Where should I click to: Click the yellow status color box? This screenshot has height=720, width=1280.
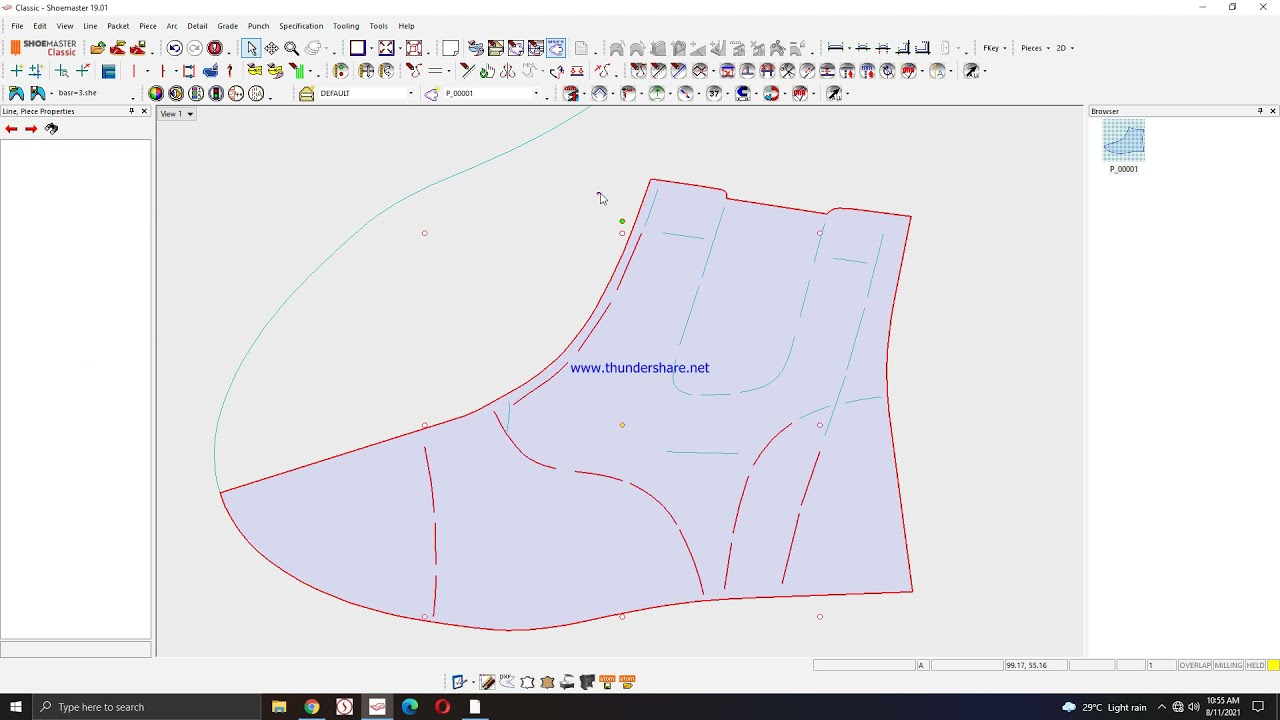[1273, 665]
